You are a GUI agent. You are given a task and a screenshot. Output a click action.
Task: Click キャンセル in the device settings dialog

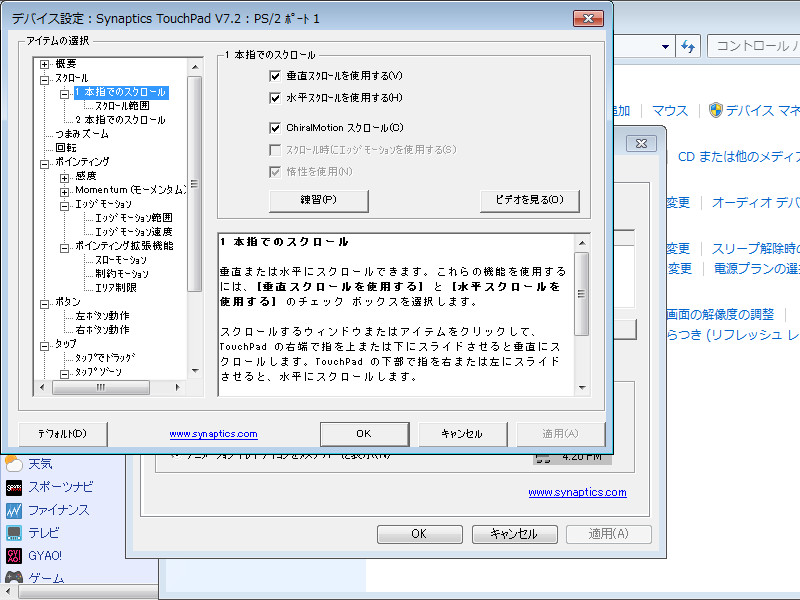[x=462, y=434]
